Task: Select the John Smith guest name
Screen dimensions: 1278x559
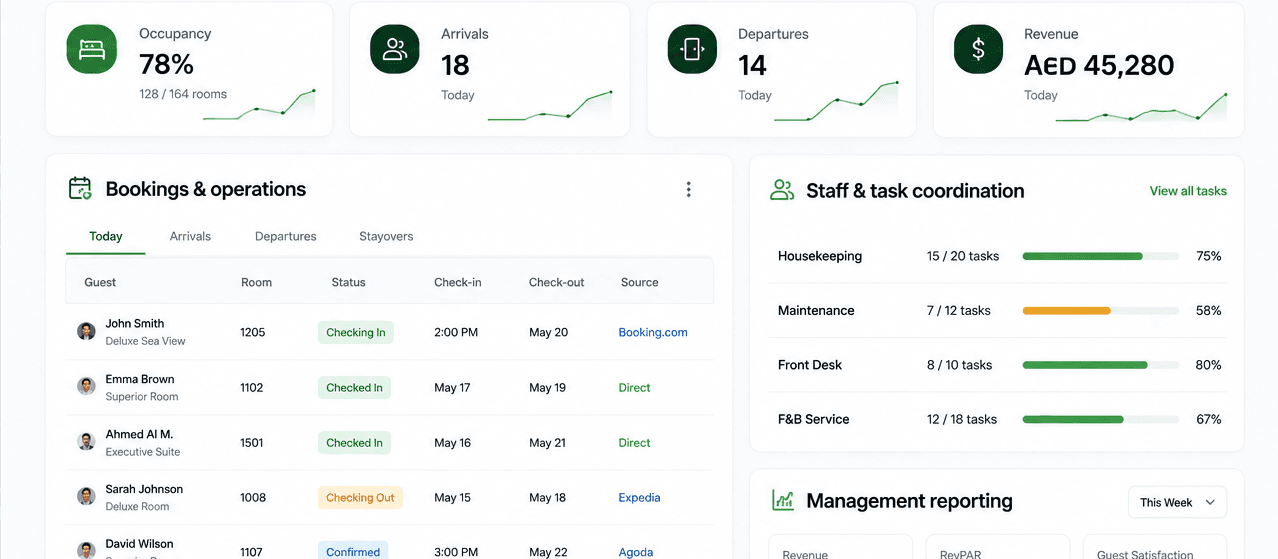Action: pyautogui.click(x=135, y=323)
